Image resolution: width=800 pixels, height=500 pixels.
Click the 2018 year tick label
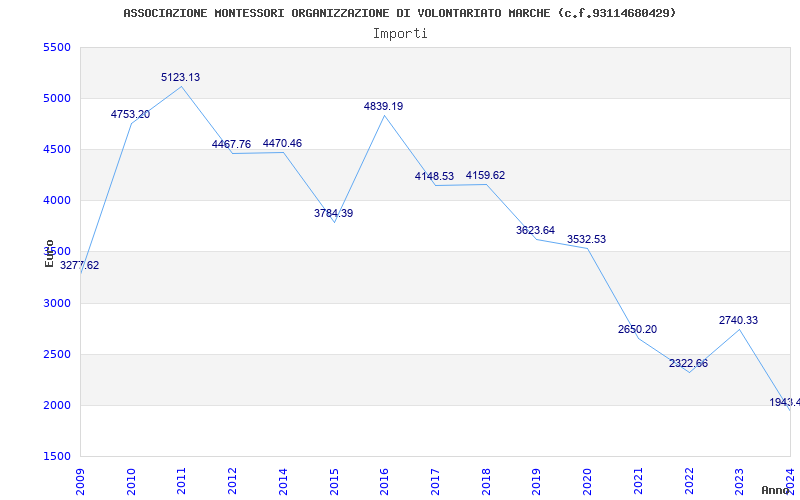coord(486,481)
